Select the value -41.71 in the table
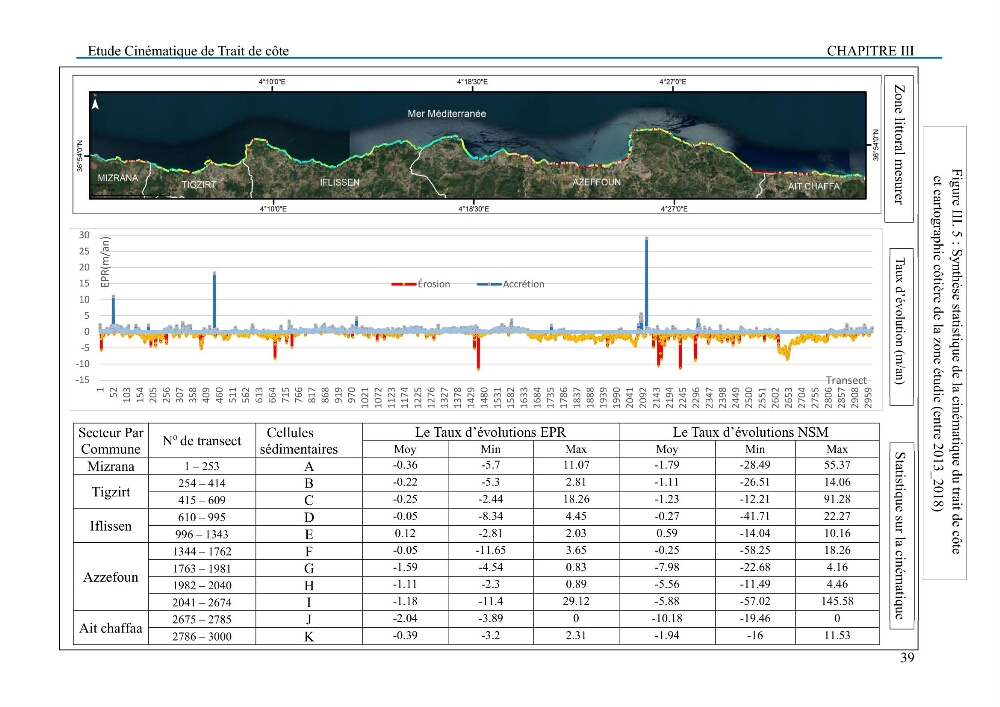1000x707 pixels. [755, 516]
